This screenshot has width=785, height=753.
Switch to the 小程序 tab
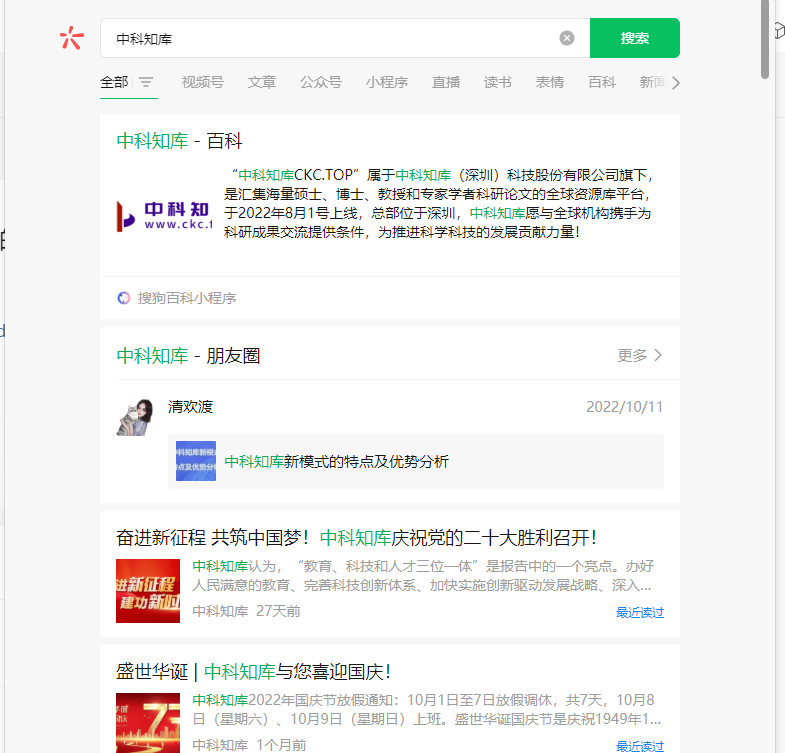click(387, 82)
